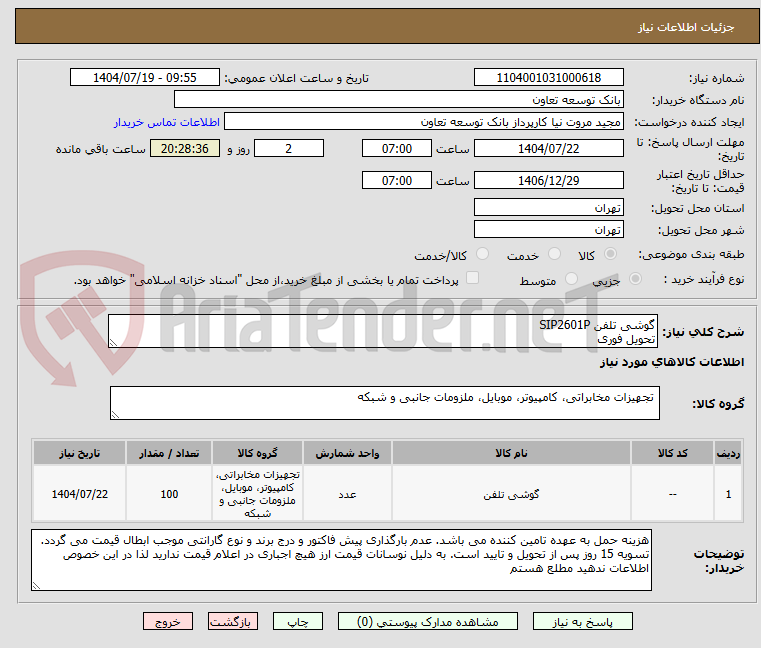Open 'مشاهده مدارک پیوستی (0)' attachments
Viewport: 761px width, 648px height.
(428, 622)
